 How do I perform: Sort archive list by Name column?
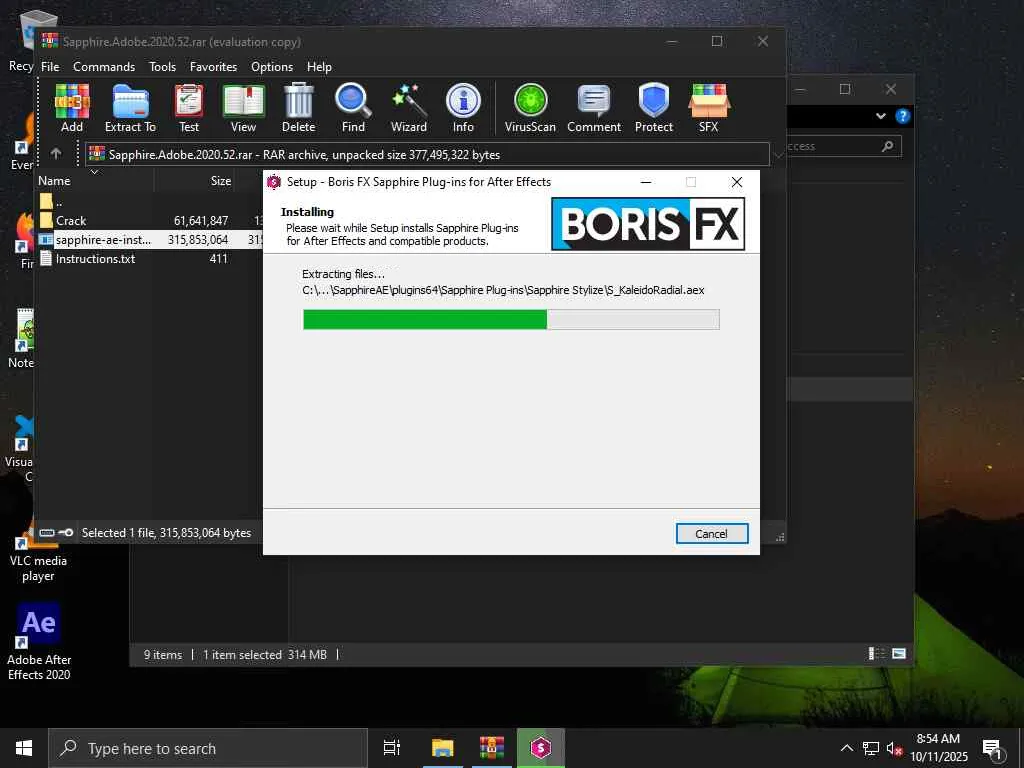tap(95, 181)
